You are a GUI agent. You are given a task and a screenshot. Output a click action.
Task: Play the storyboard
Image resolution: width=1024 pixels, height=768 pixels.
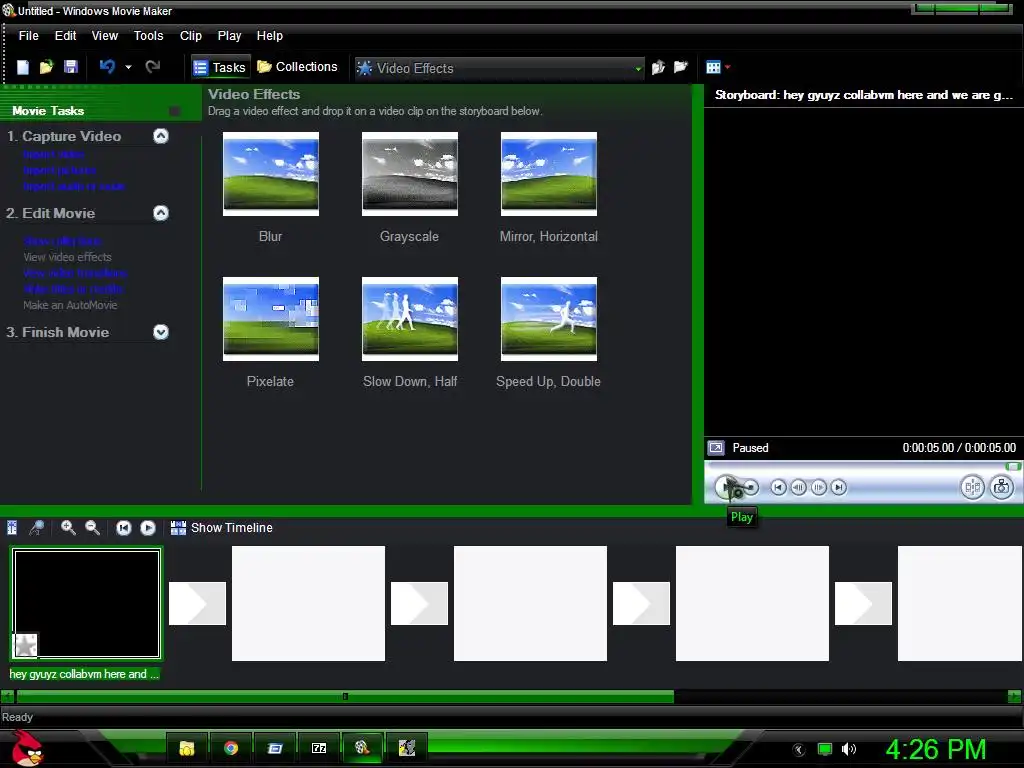coord(148,528)
